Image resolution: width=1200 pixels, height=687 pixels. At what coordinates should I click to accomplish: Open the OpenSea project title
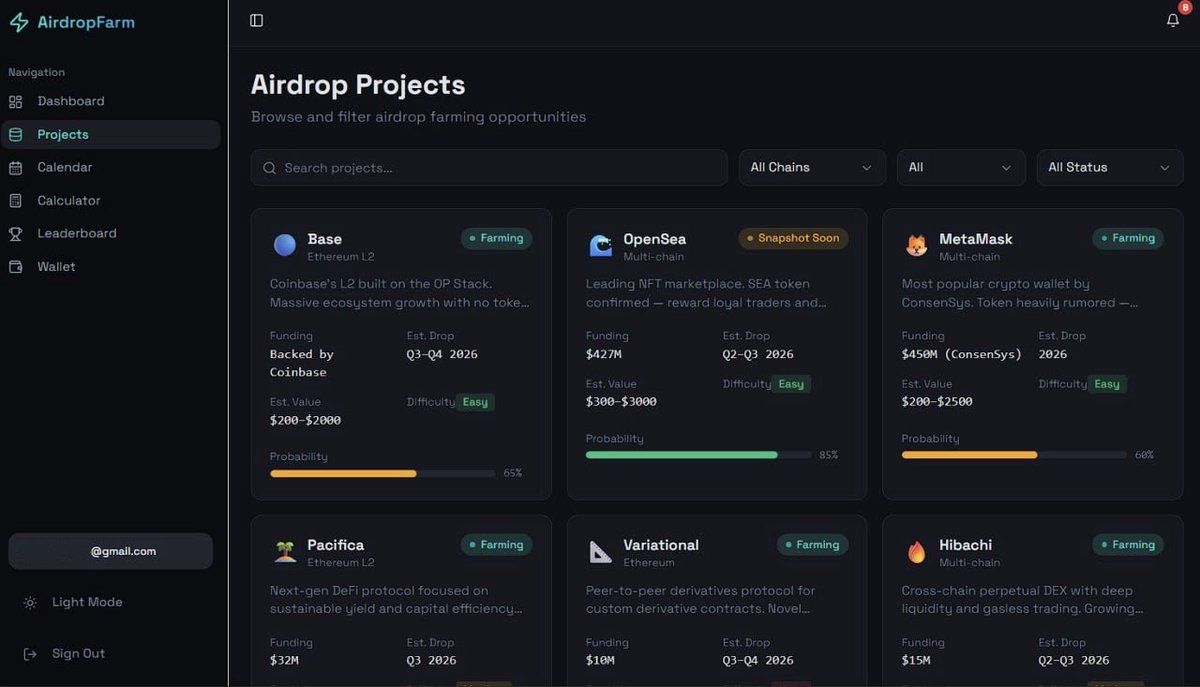tap(655, 239)
